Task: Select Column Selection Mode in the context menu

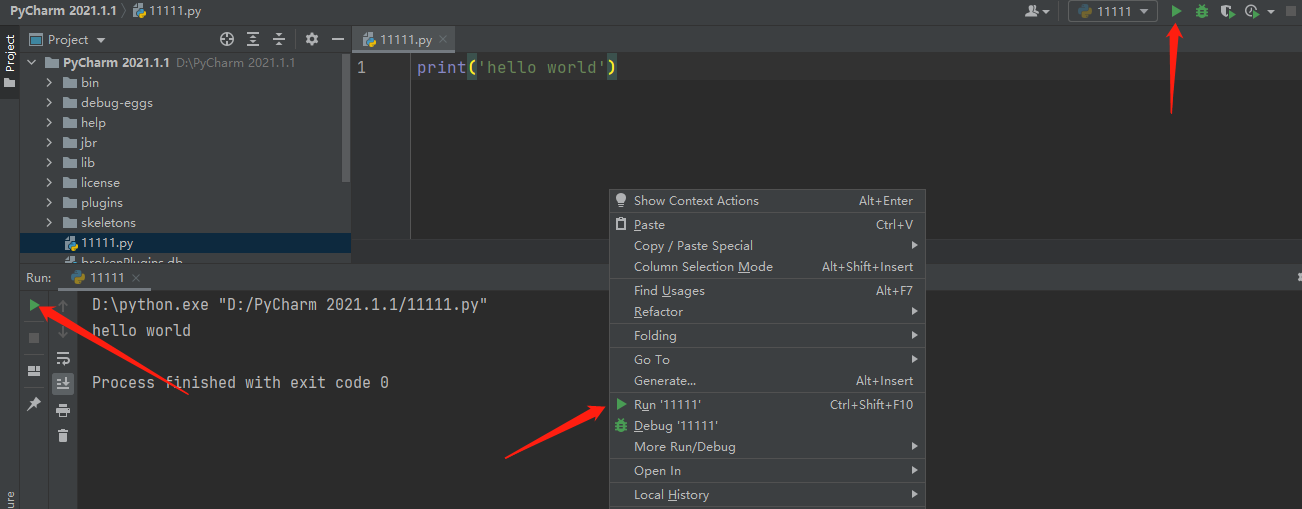Action: (768, 267)
